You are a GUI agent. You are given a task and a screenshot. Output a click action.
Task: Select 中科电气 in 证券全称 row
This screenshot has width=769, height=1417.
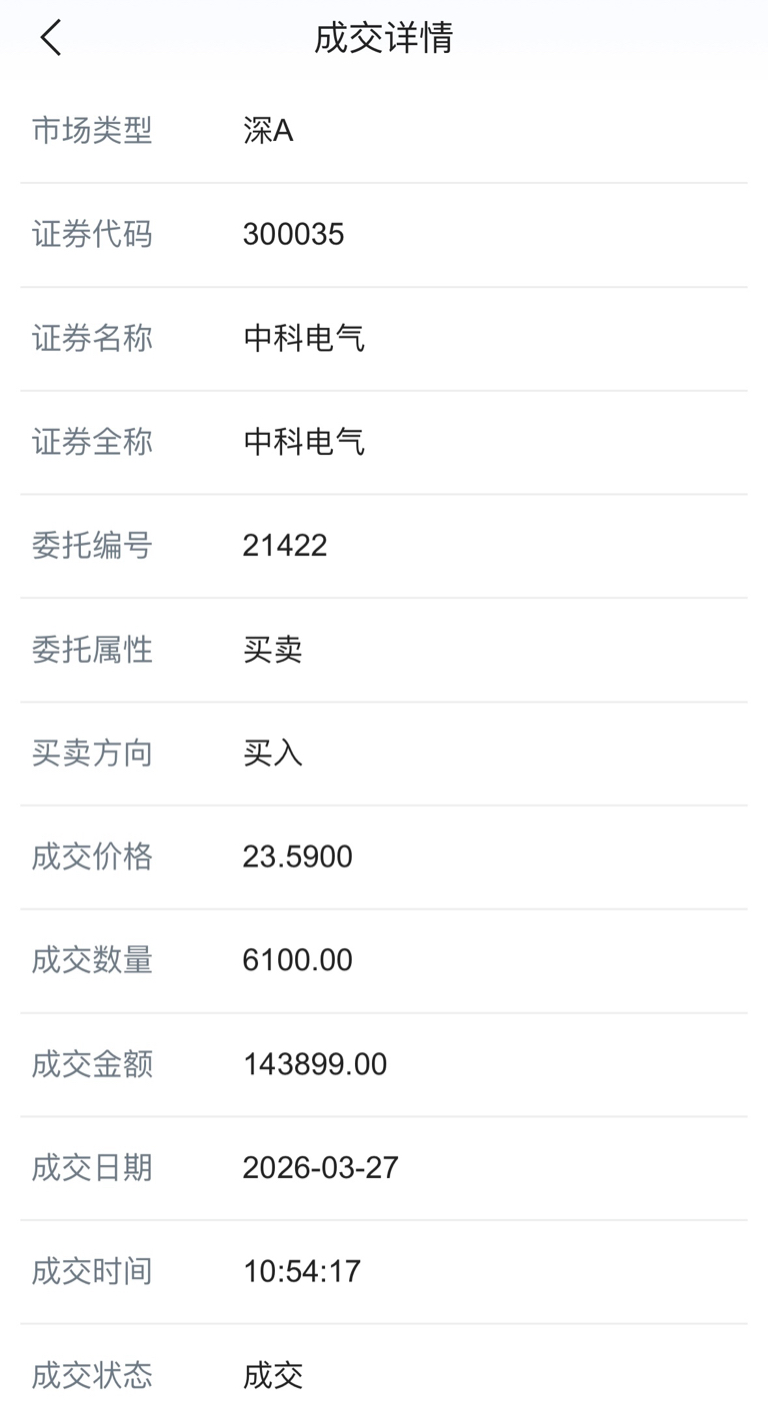(x=304, y=441)
